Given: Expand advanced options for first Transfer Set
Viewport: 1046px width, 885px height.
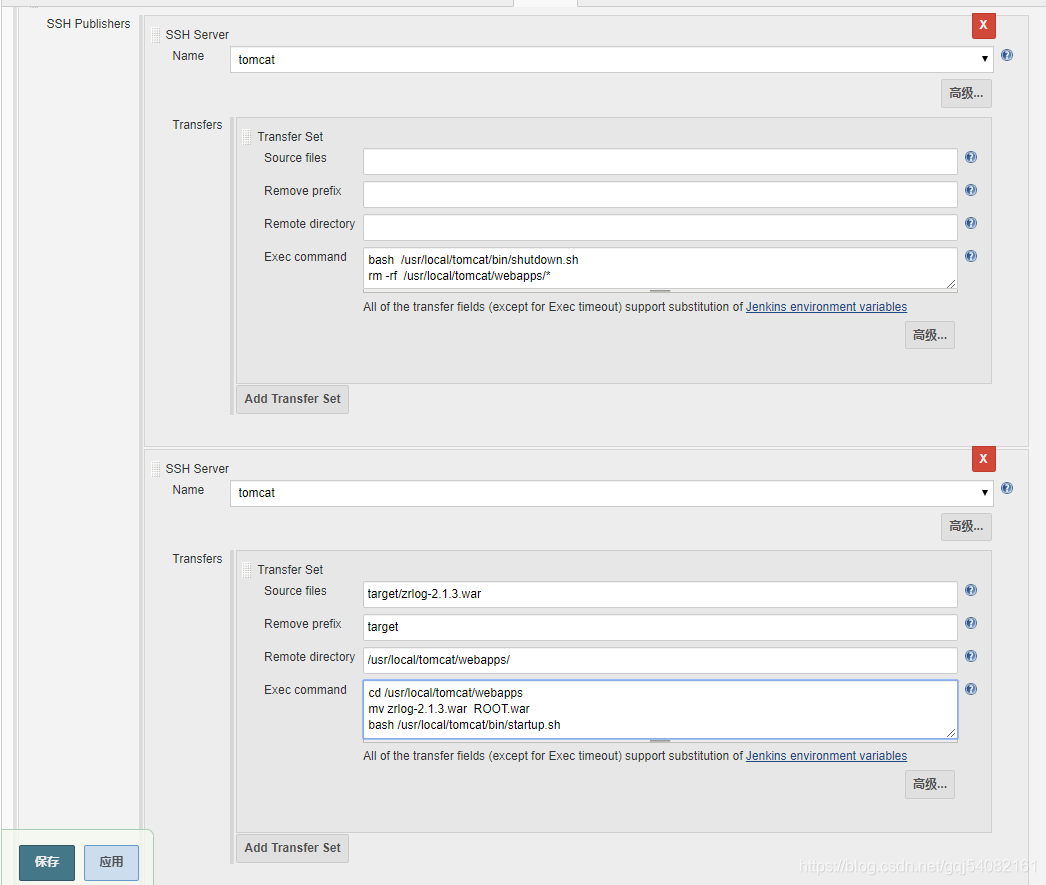Looking at the screenshot, I should coord(930,335).
